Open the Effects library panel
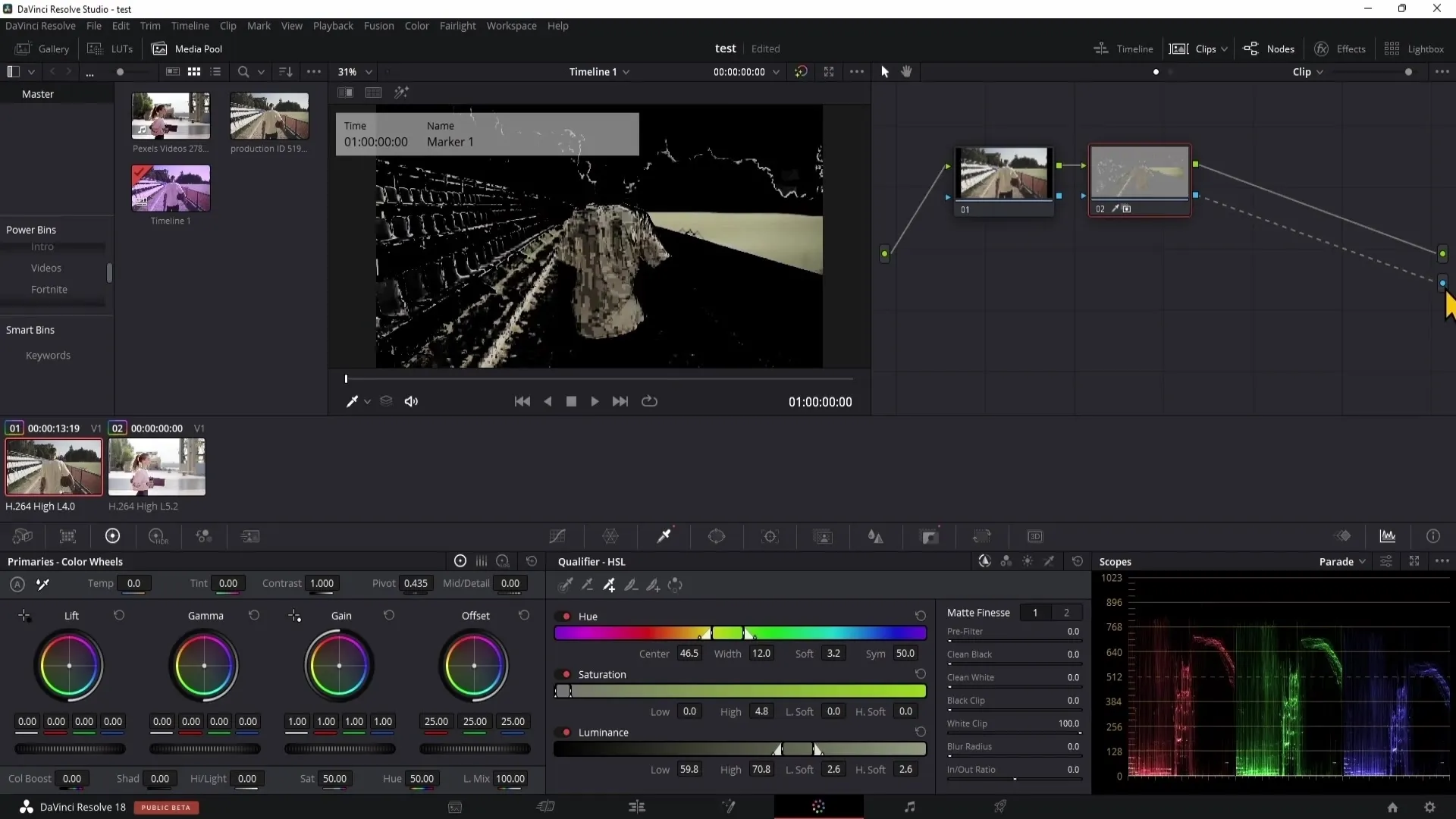Image resolution: width=1456 pixels, height=819 pixels. [1340, 49]
